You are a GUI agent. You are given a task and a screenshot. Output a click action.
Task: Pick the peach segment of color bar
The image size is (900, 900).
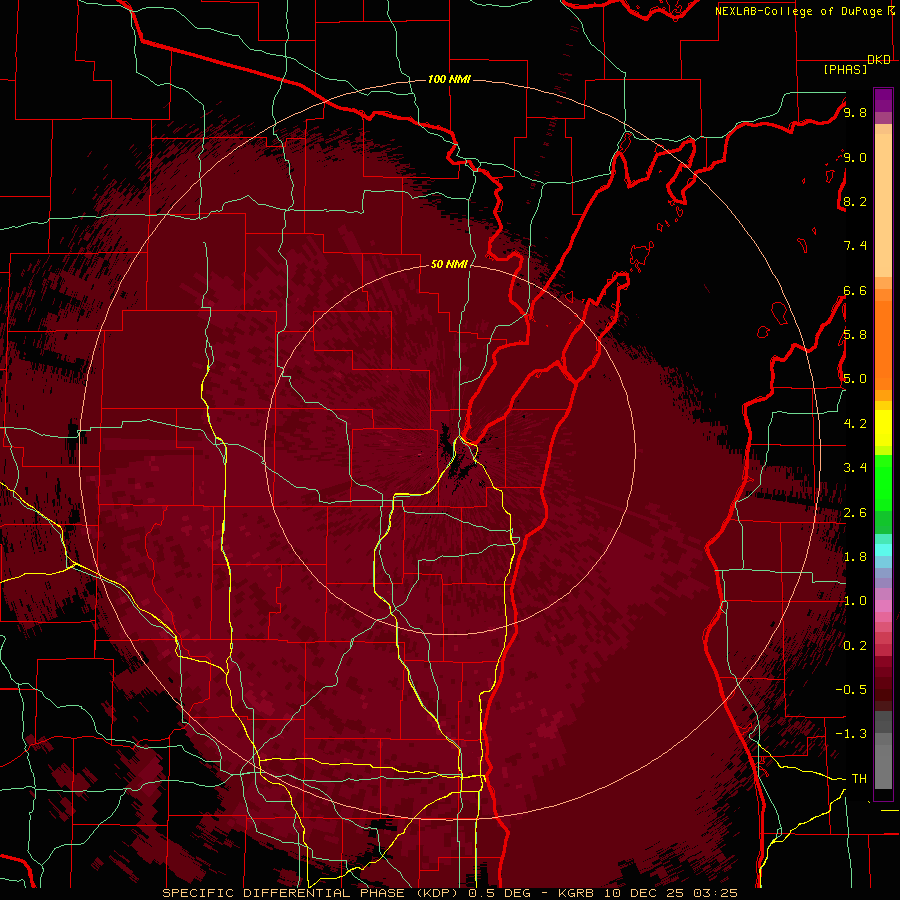(883, 207)
